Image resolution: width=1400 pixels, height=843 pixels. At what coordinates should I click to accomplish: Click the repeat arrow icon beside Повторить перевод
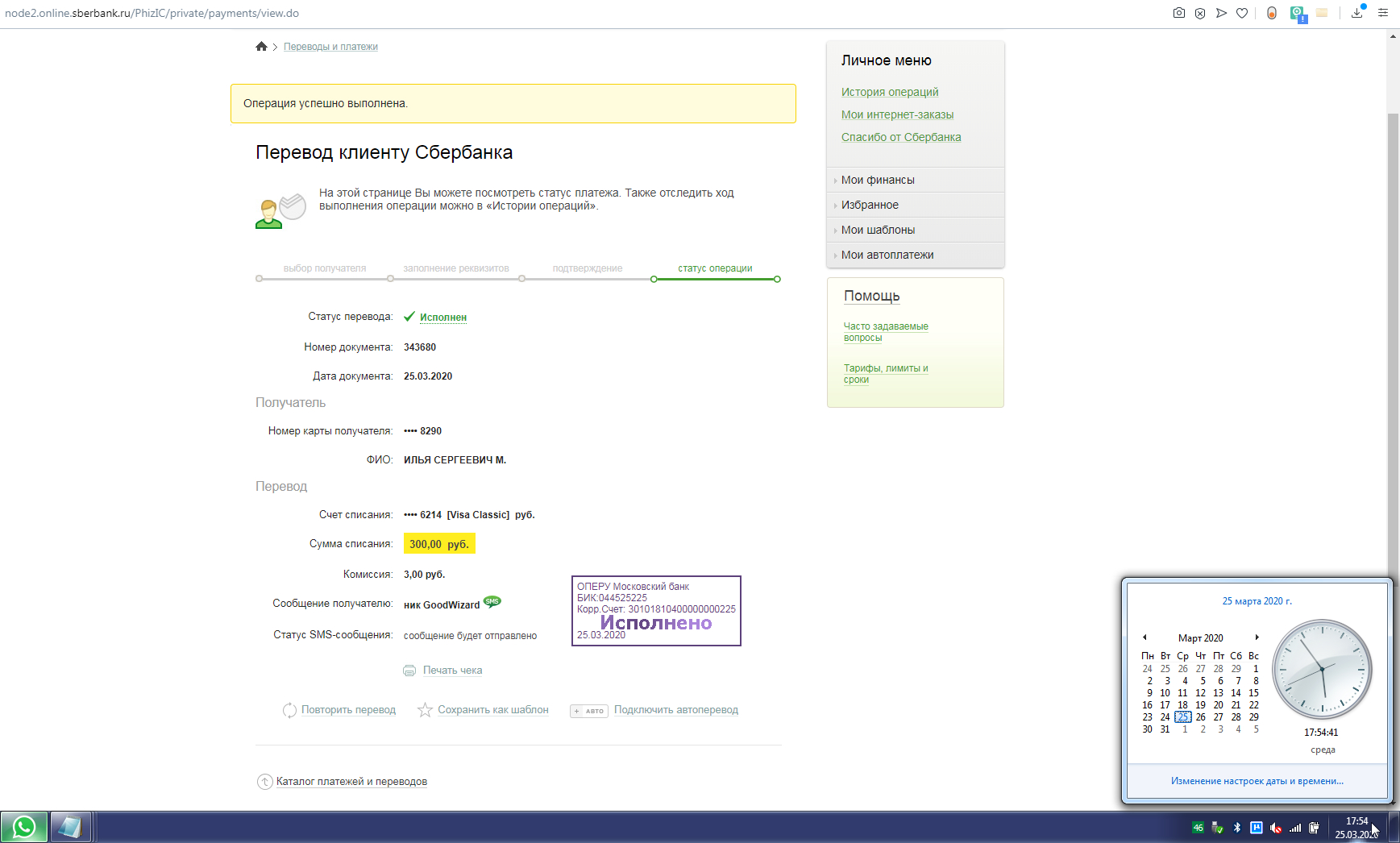coord(289,710)
